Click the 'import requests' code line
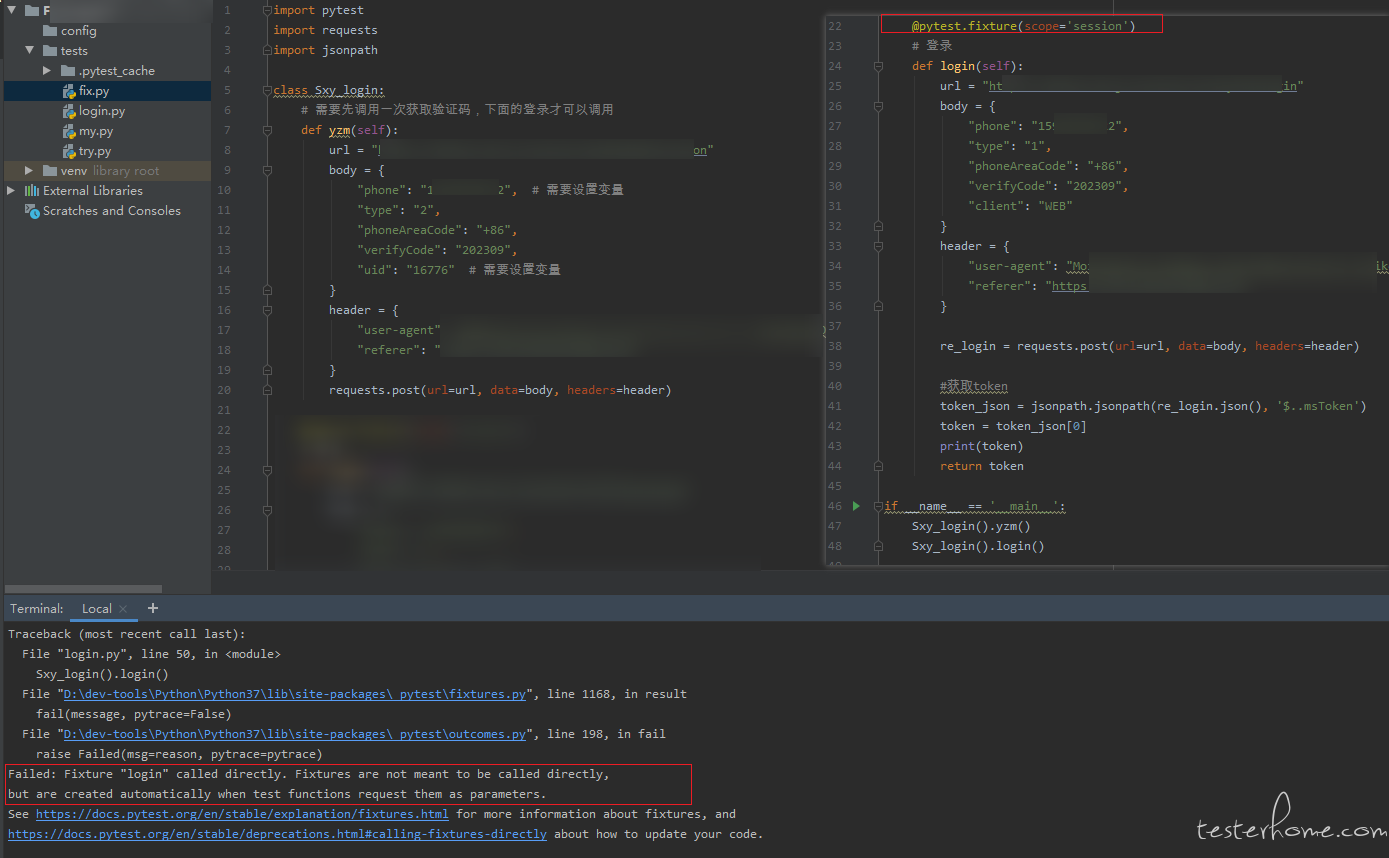 pos(326,30)
